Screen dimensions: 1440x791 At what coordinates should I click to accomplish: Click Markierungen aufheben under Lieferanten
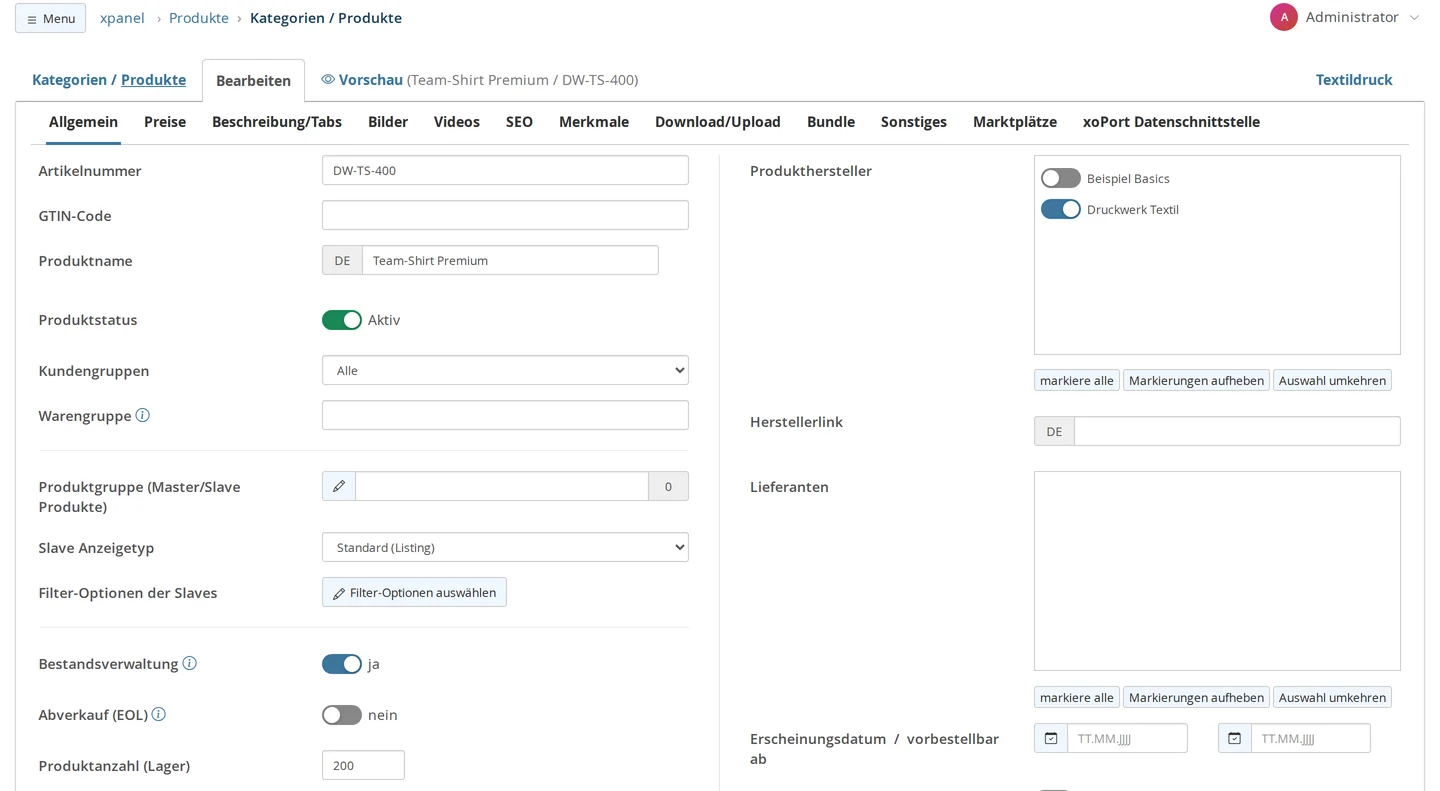click(1196, 697)
